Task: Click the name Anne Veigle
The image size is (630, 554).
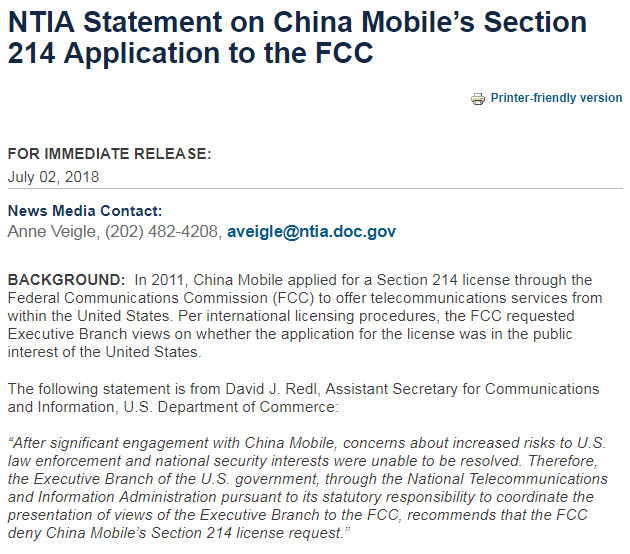Action: click(51, 232)
